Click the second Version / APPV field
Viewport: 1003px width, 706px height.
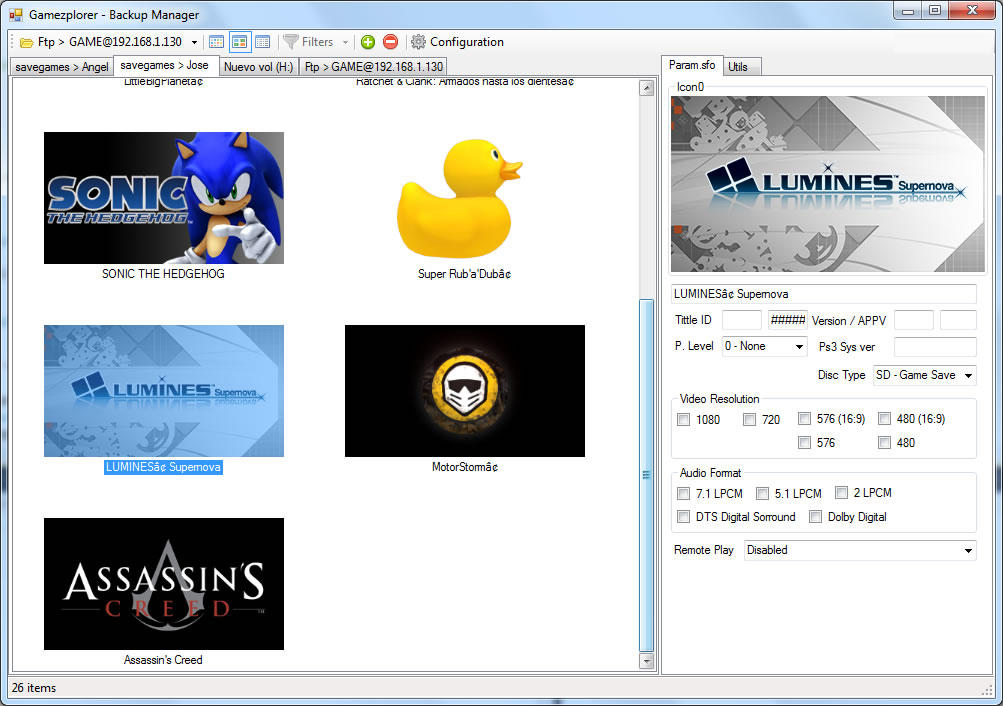coord(958,320)
